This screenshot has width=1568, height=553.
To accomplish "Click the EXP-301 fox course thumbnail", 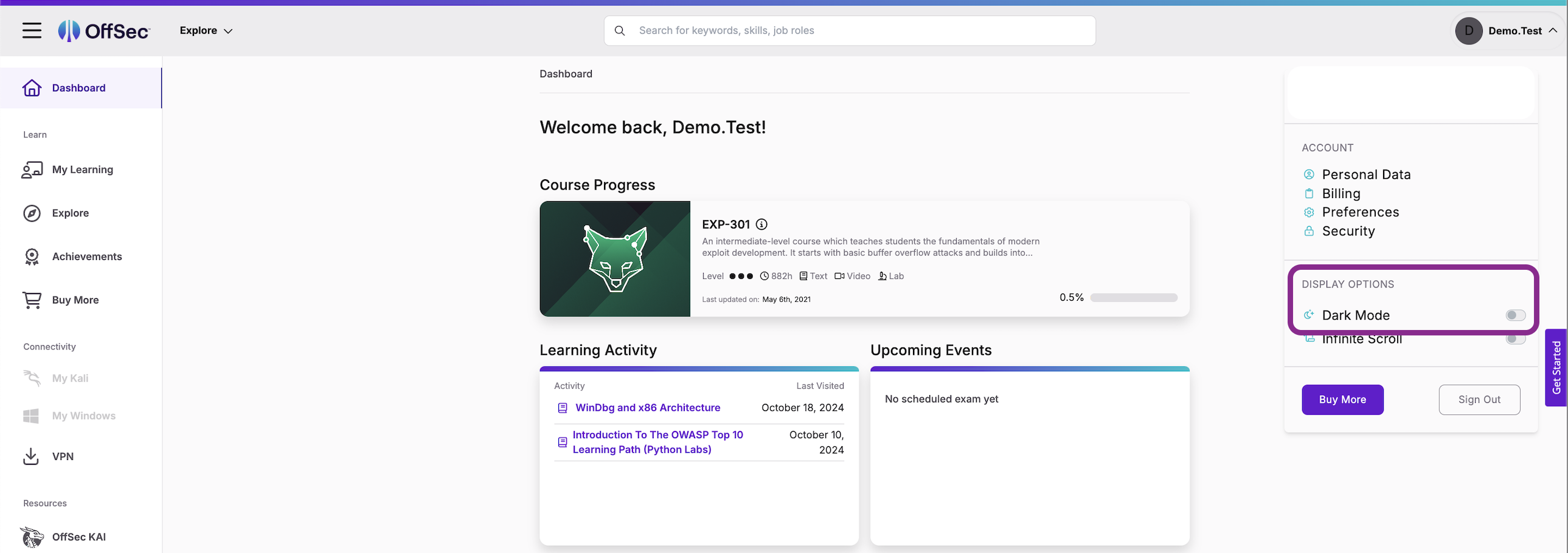I will click(x=615, y=258).
